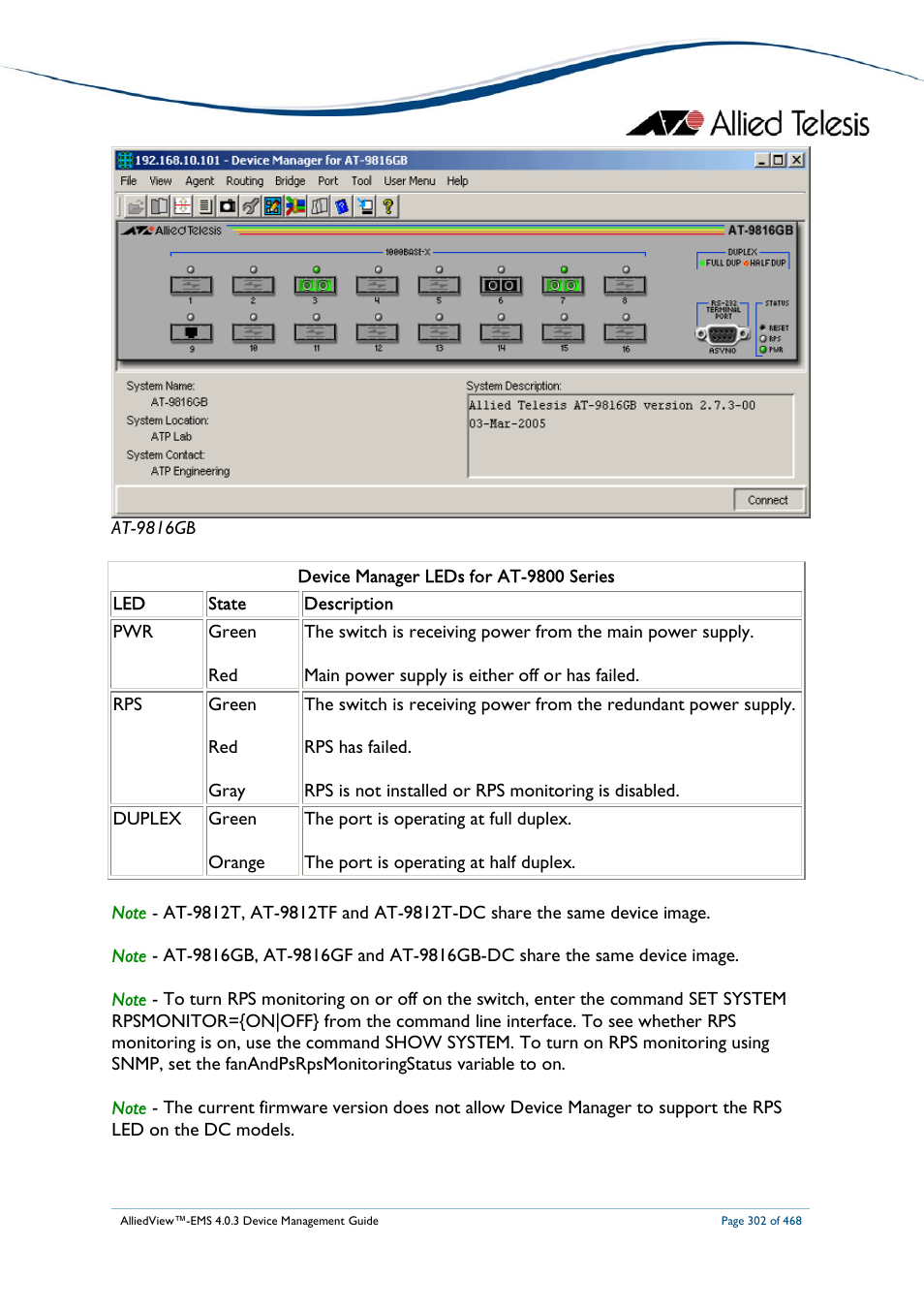Select black RJ45 port 9
Image resolution: width=924 pixels, height=1309 pixels.
click(191, 332)
